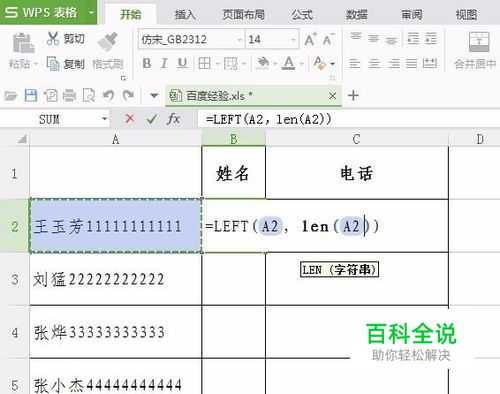500x394 pixels.
Task: Switch to the 数据 tab
Action: click(357, 14)
